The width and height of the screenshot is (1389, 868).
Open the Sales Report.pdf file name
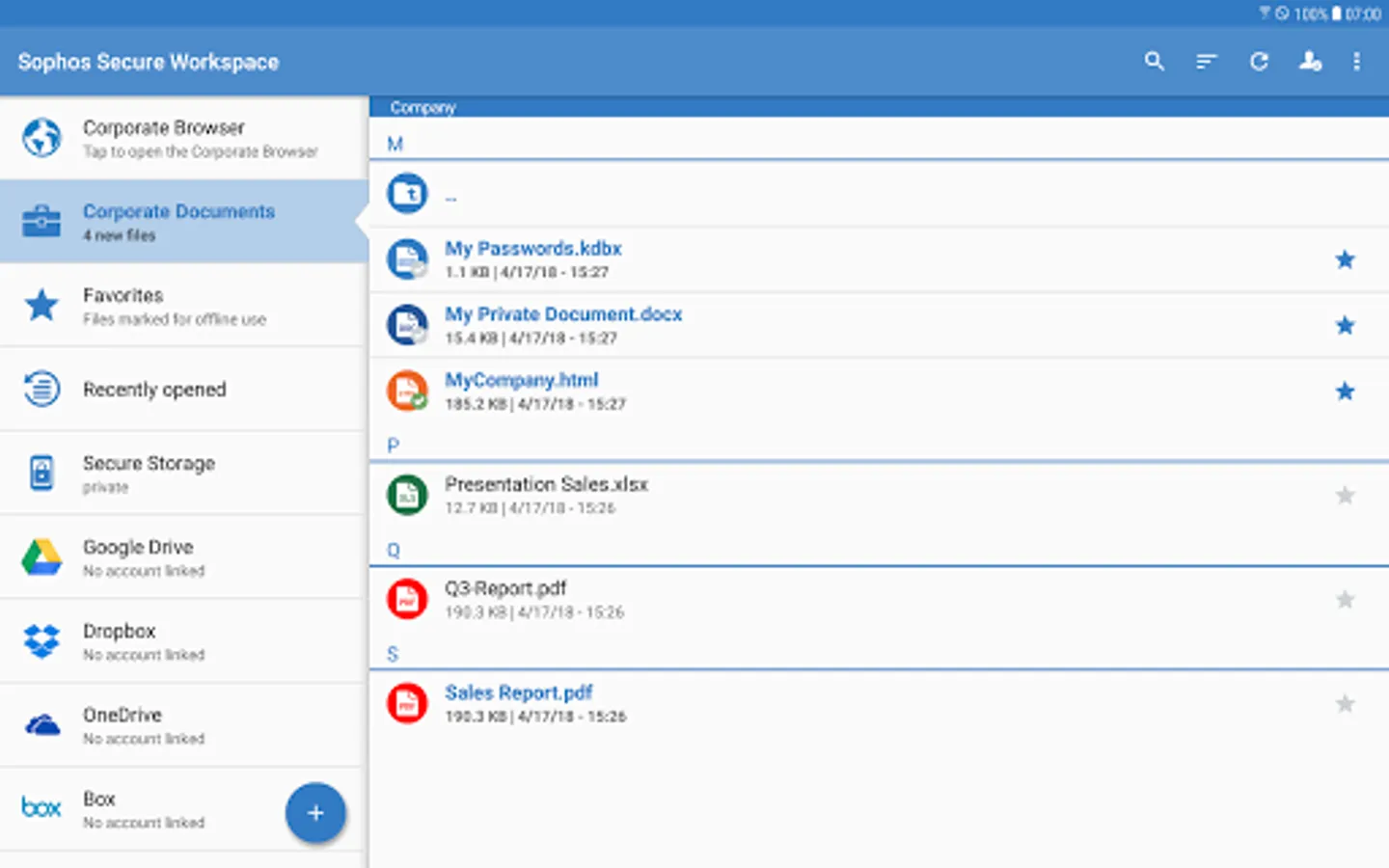[x=518, y=692]
